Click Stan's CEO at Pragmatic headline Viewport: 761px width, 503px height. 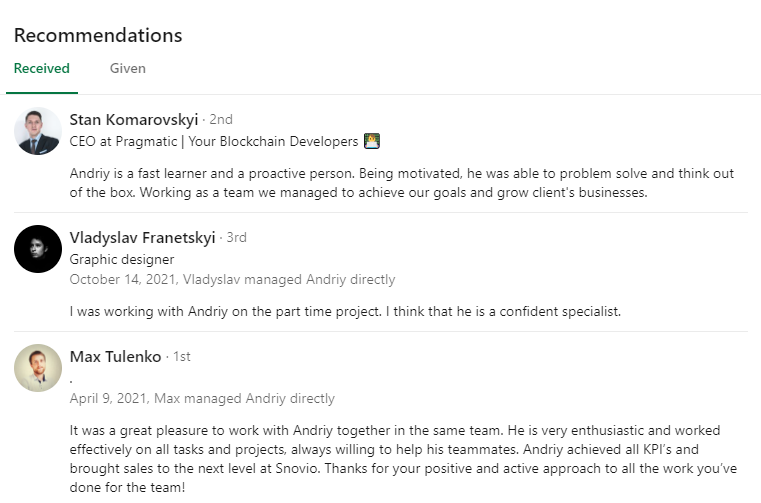[214, 141]
